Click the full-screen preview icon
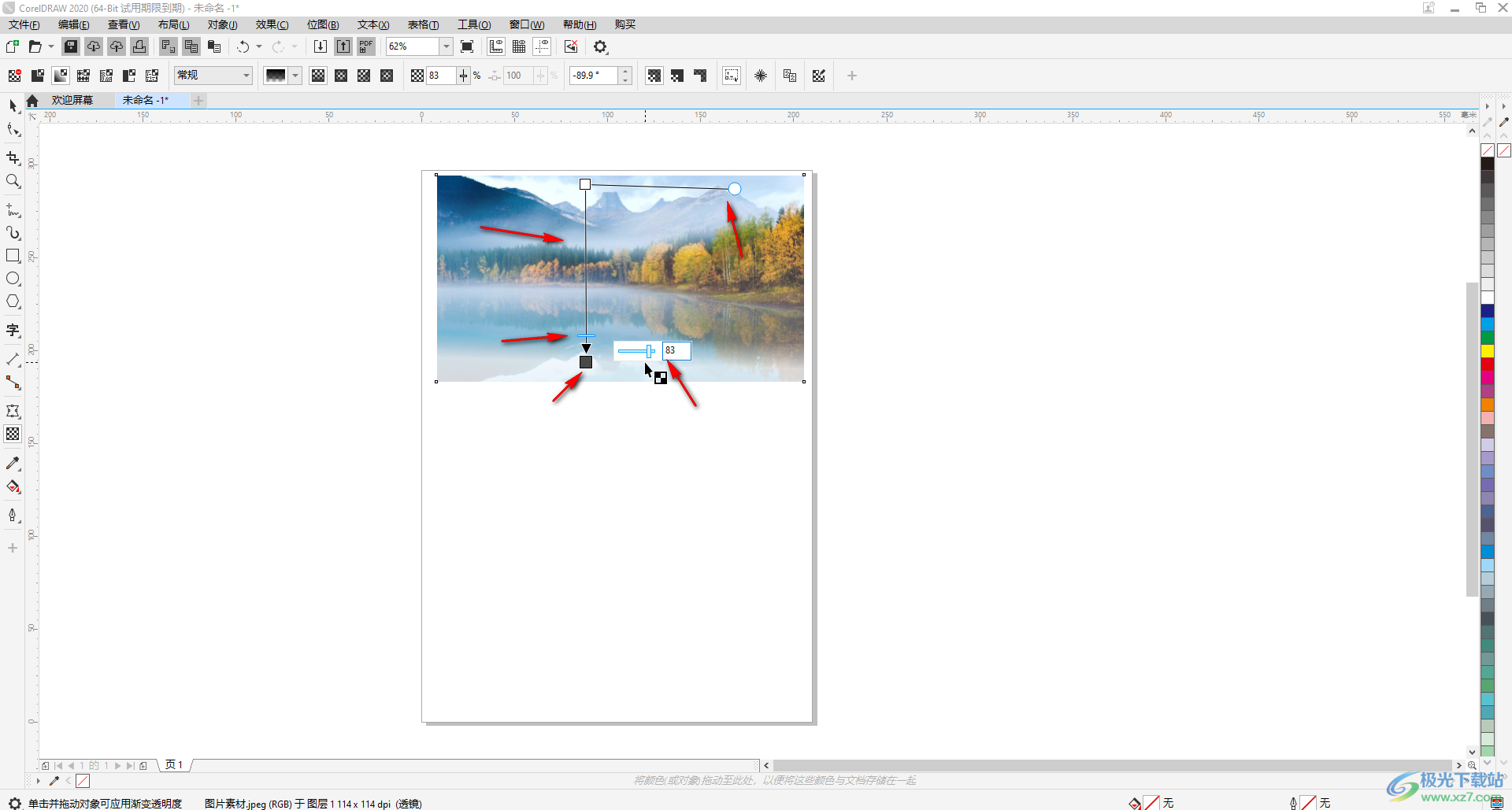Image resolution: width=1512 pixels, height=810 pixels. 467,46
